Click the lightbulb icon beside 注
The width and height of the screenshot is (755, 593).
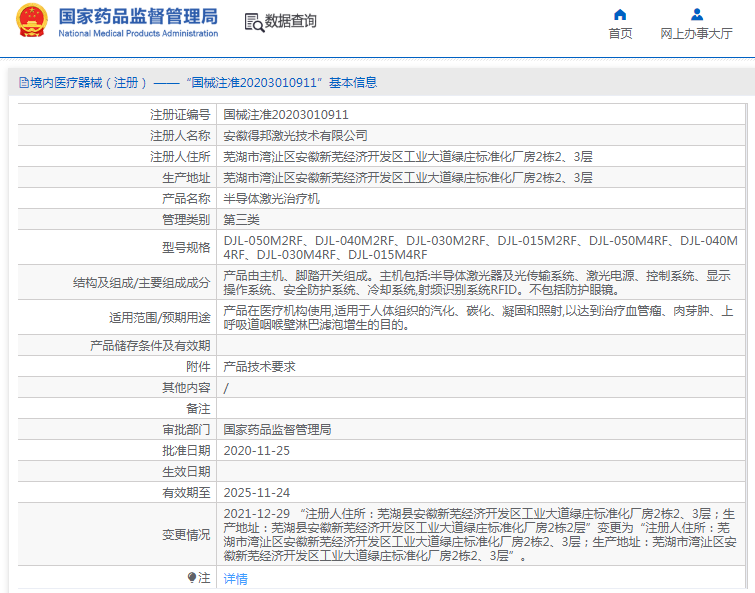(192, 577)
